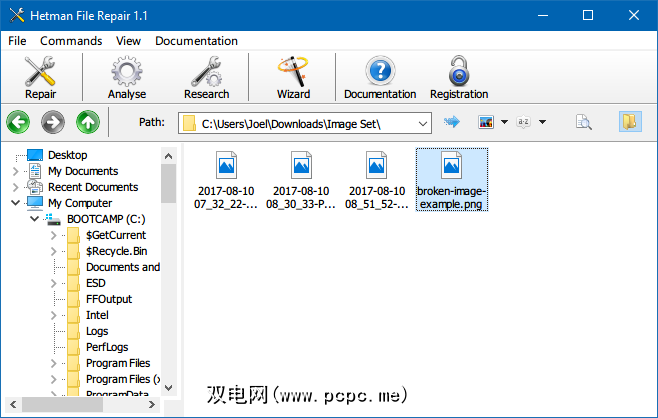Select the $GetCurrent folder

[x=116, y=235]
